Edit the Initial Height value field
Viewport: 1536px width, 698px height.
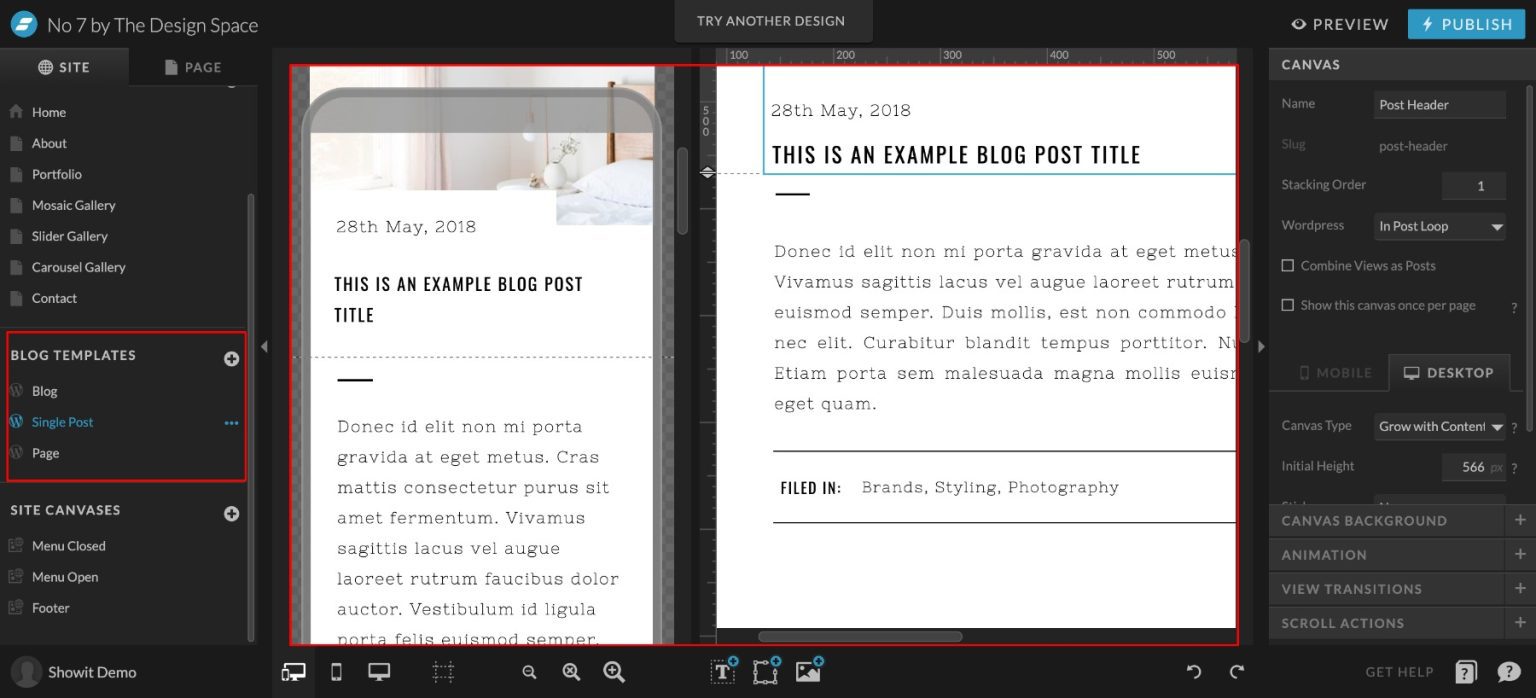tap(1468, 466)
